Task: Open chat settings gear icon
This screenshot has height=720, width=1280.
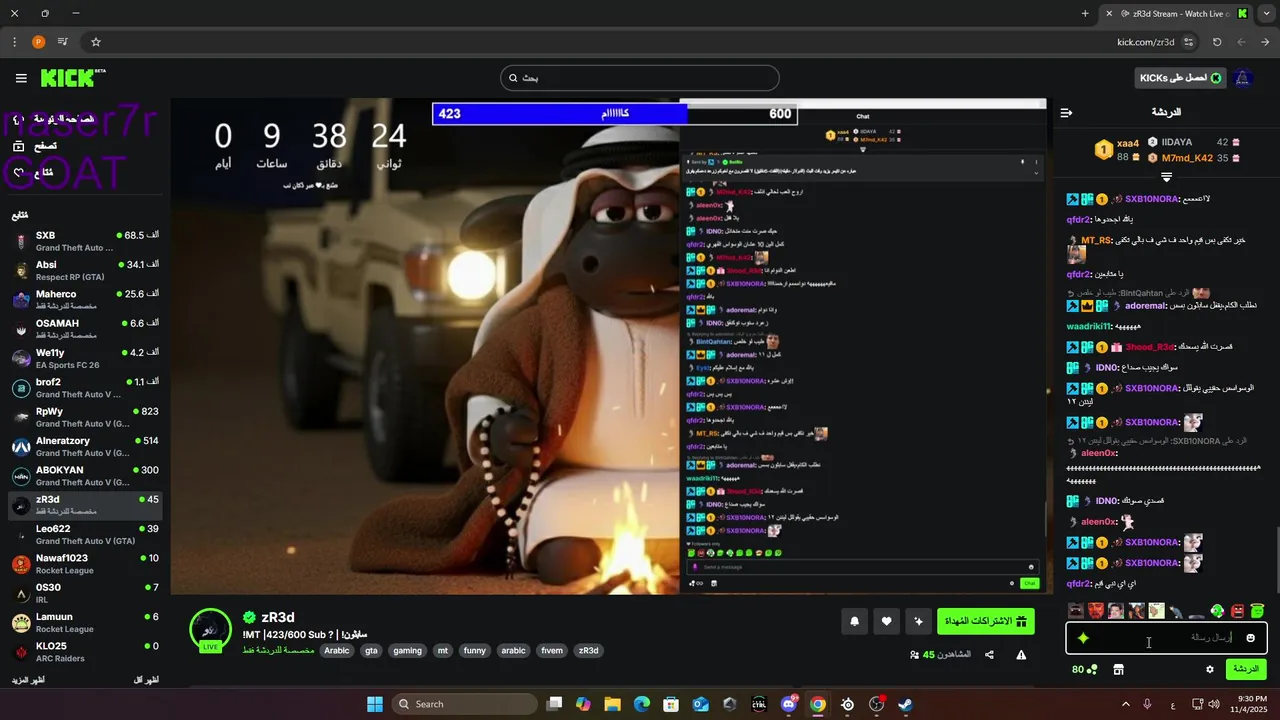Action: coord(1209,669)
